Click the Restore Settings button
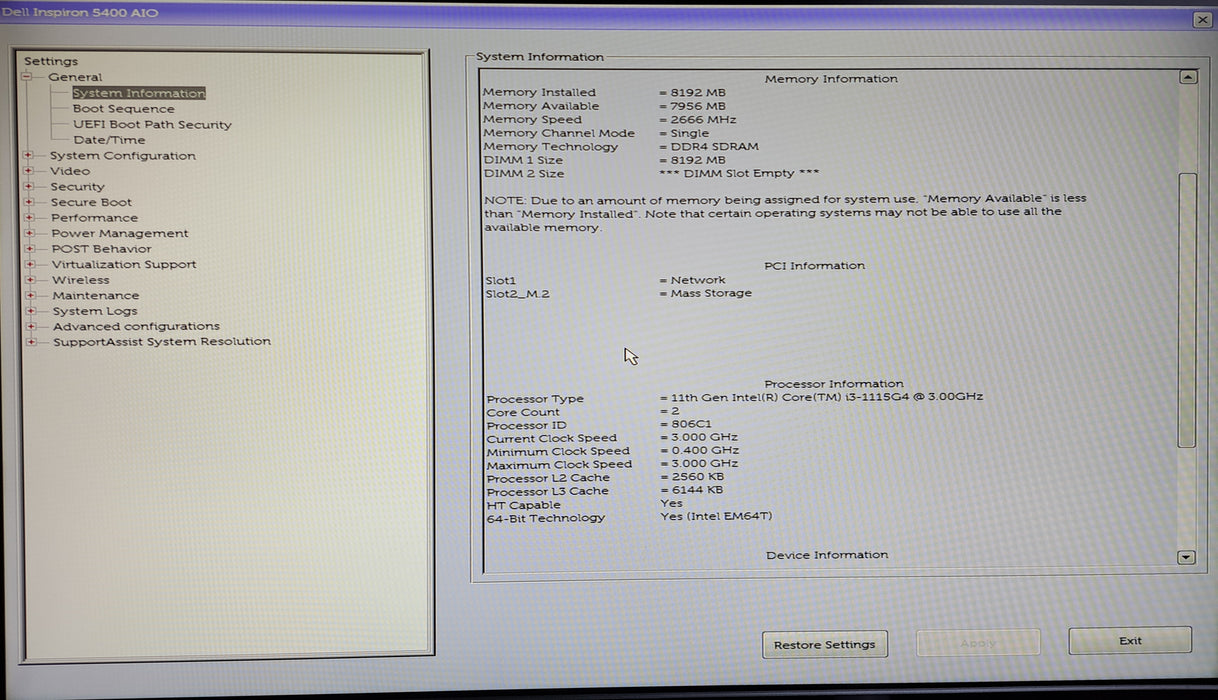The width and height of the screenshot is (1218, 700). [824, 644]
